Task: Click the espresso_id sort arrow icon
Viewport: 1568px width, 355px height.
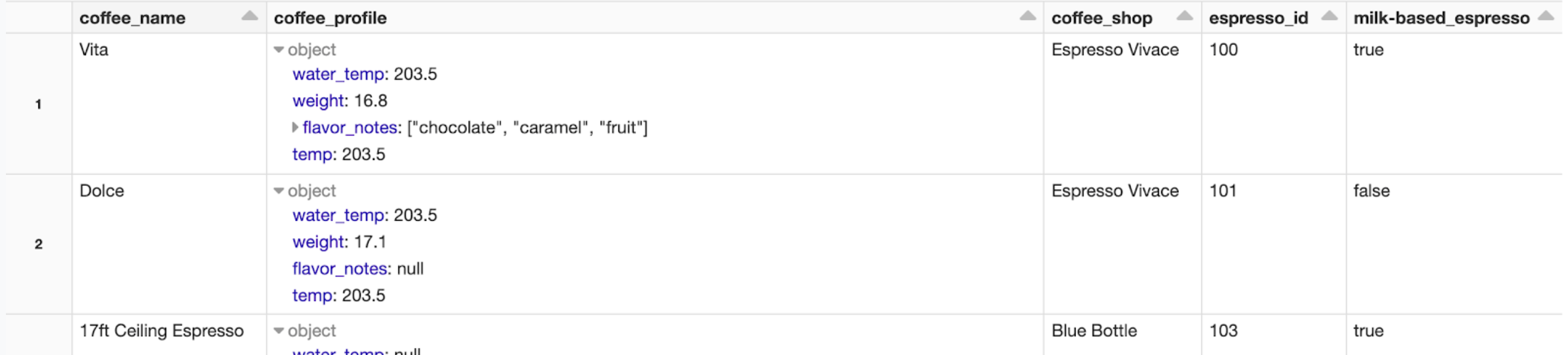Action: [1329, 17]
